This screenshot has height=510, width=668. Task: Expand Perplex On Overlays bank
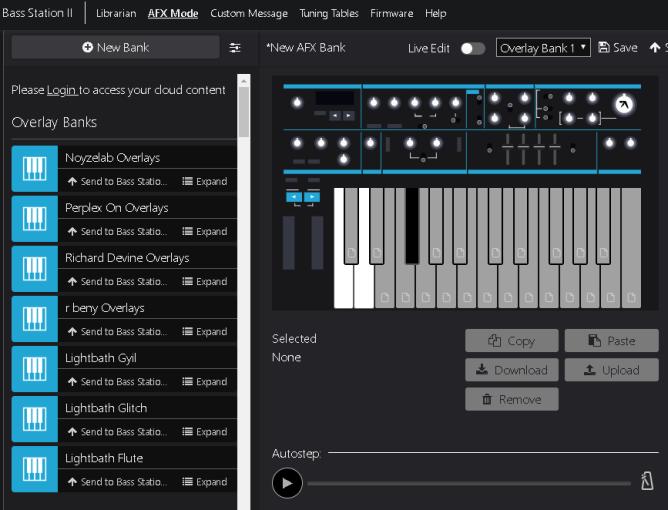click(204, 231)
